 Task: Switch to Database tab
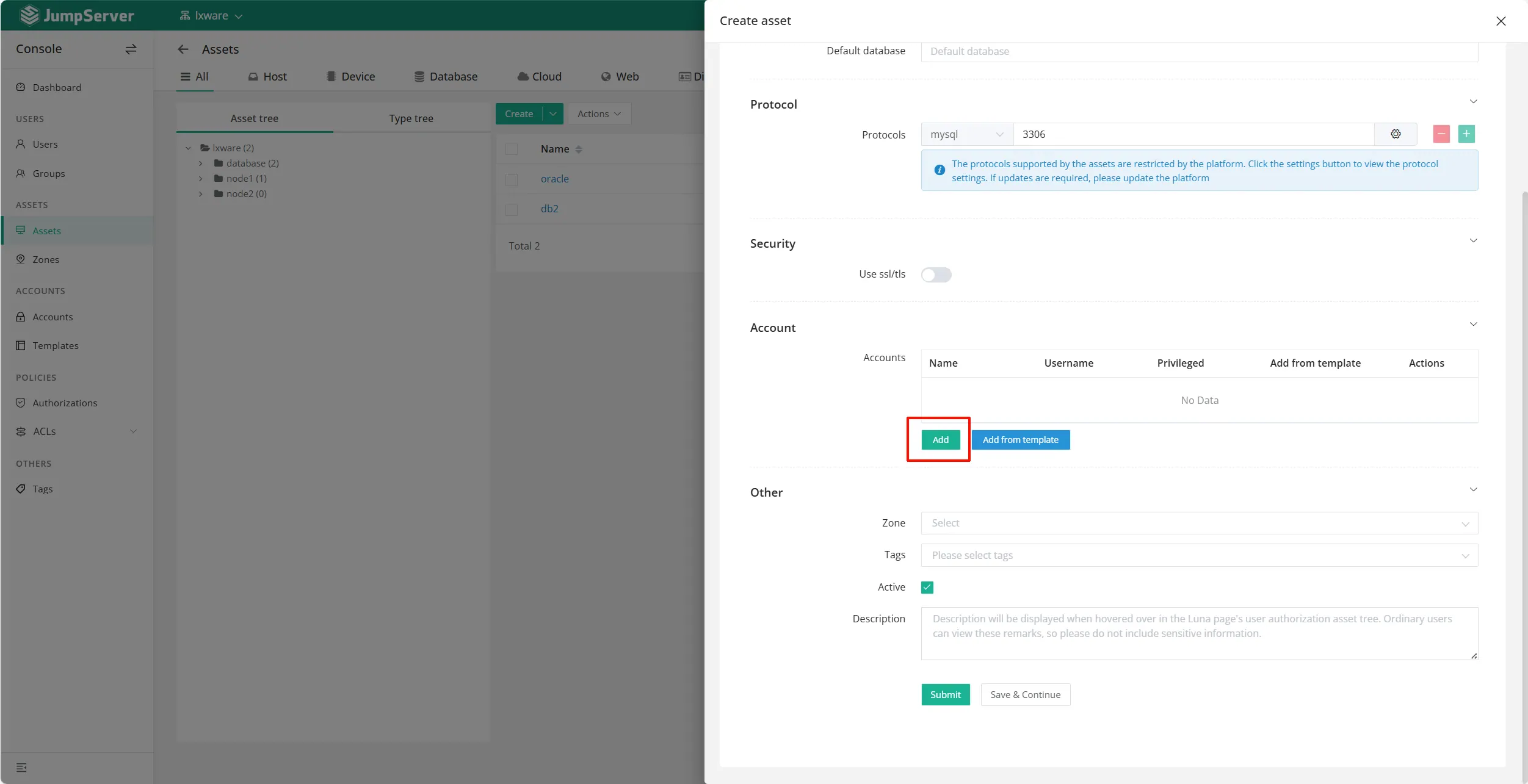(x=446, y=77)
